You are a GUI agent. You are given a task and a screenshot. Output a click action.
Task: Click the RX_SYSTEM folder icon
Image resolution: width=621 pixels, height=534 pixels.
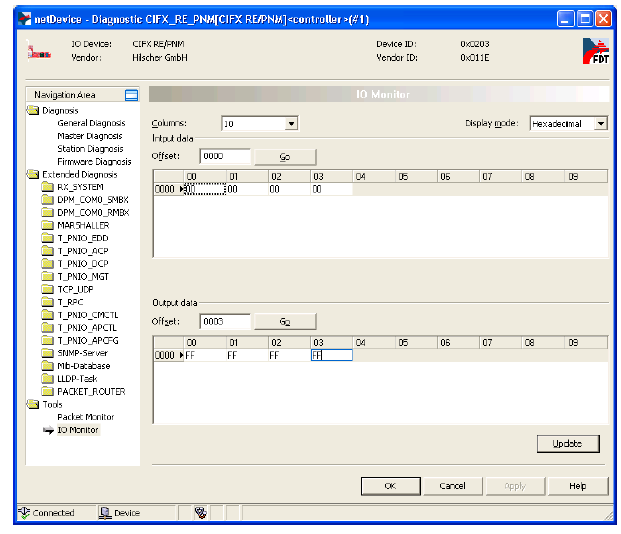tap(47, 187)
